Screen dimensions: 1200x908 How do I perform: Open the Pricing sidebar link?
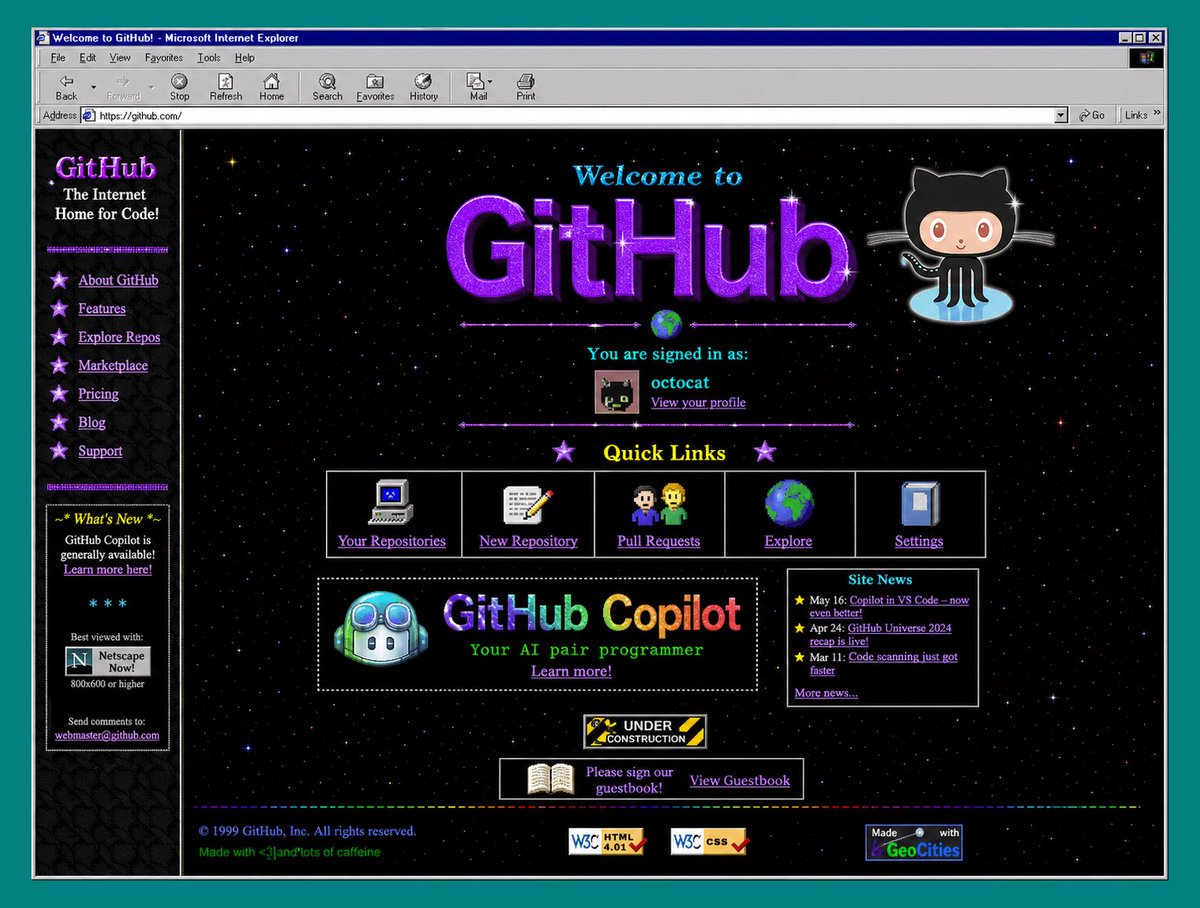(98, 394)
